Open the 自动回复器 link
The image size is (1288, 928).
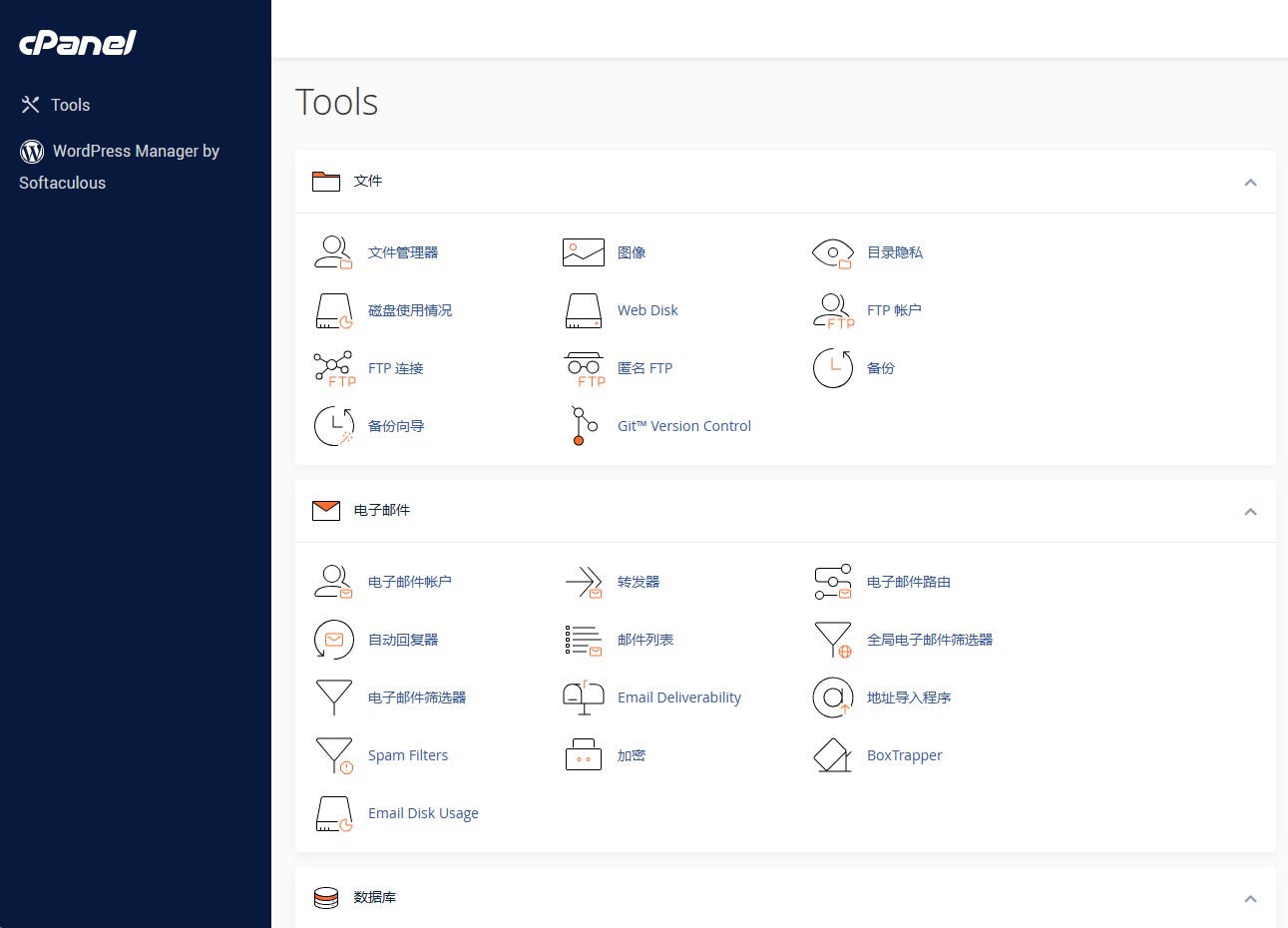coord(403,640)
